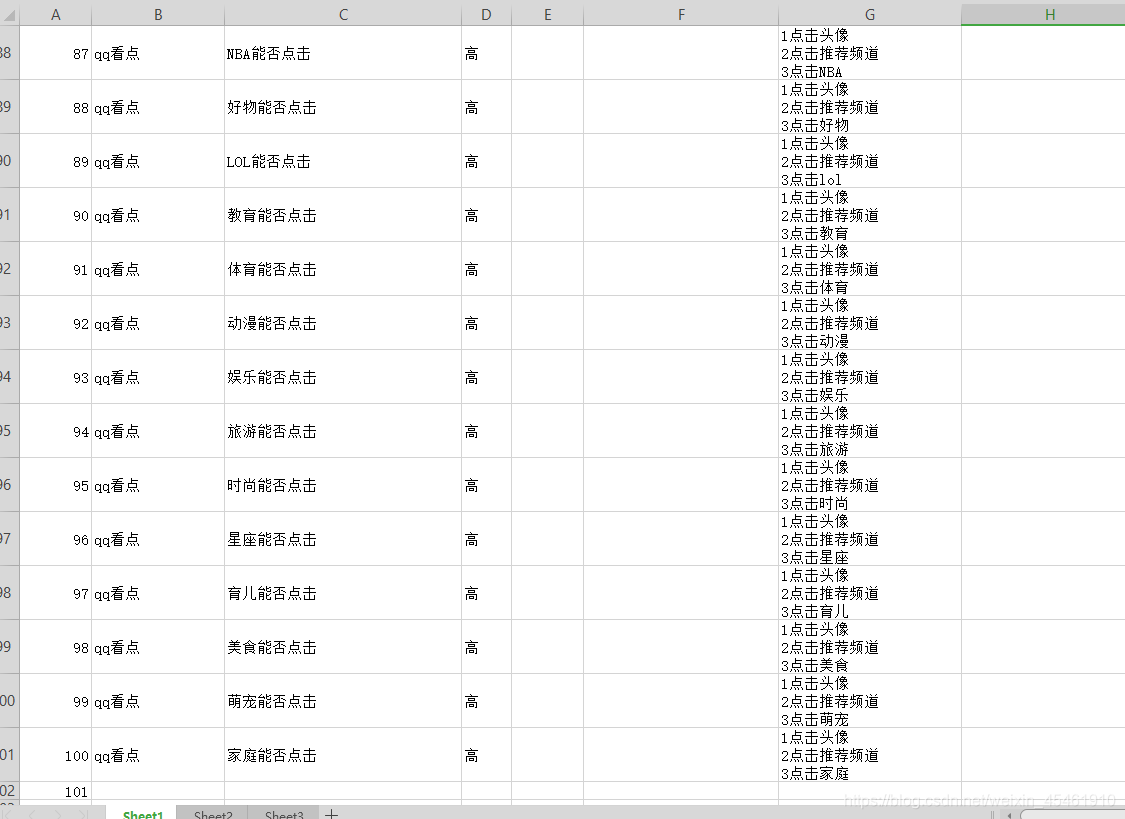Click the cell '星座能否点击'

[343, 539]
